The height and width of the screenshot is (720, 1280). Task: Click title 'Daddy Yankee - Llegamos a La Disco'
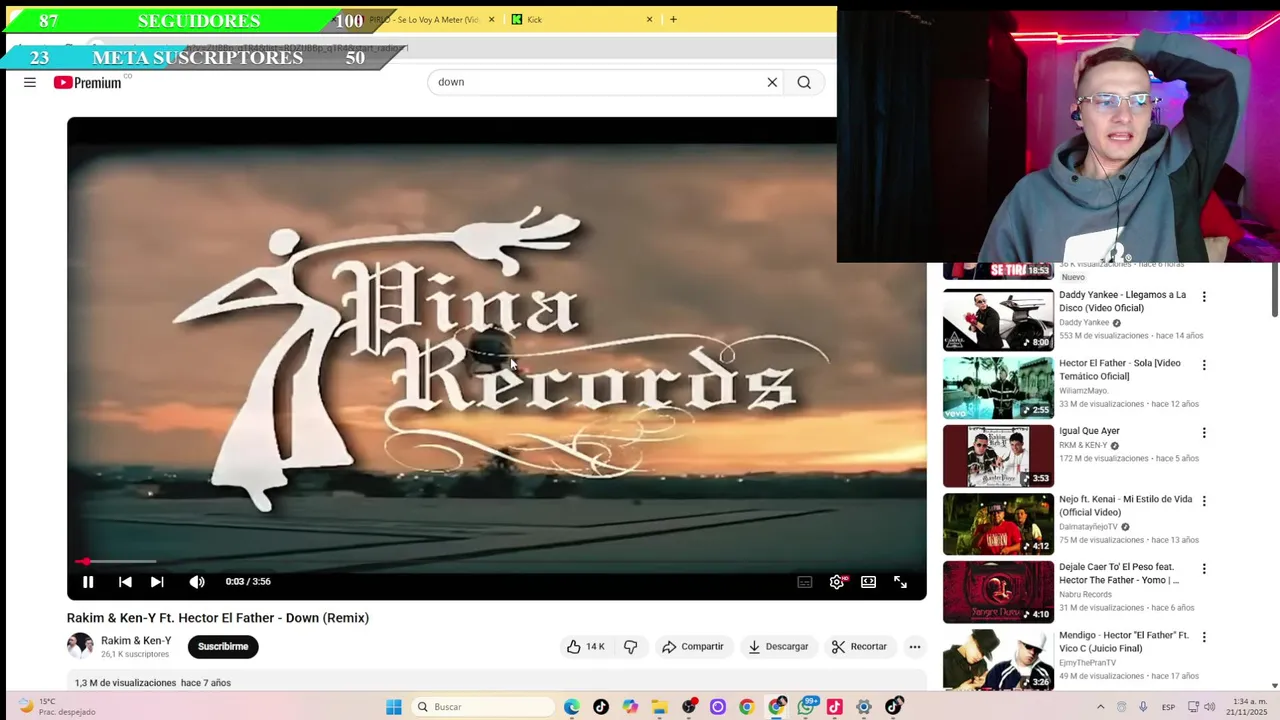coord(1122,301)
